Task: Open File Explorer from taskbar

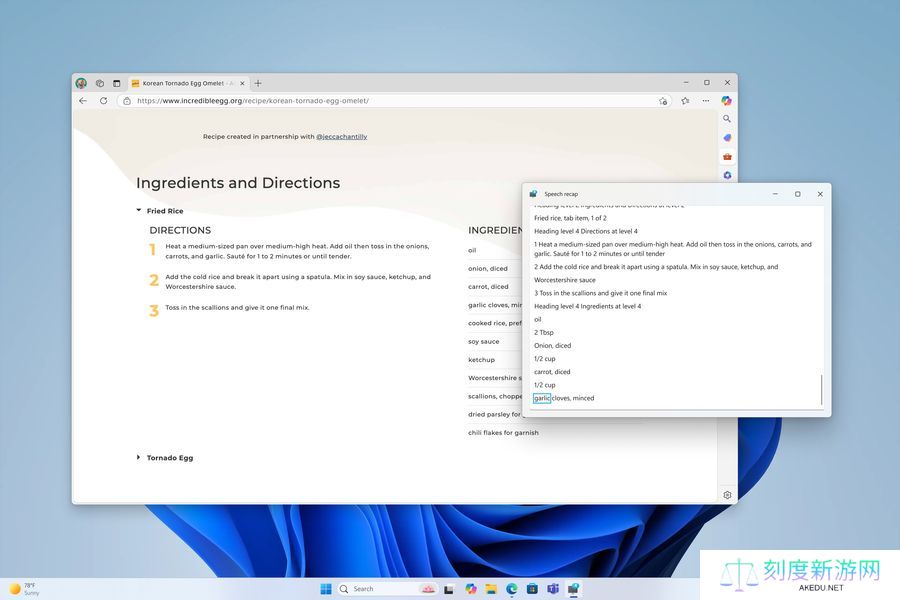Action: tap(491, 589)
